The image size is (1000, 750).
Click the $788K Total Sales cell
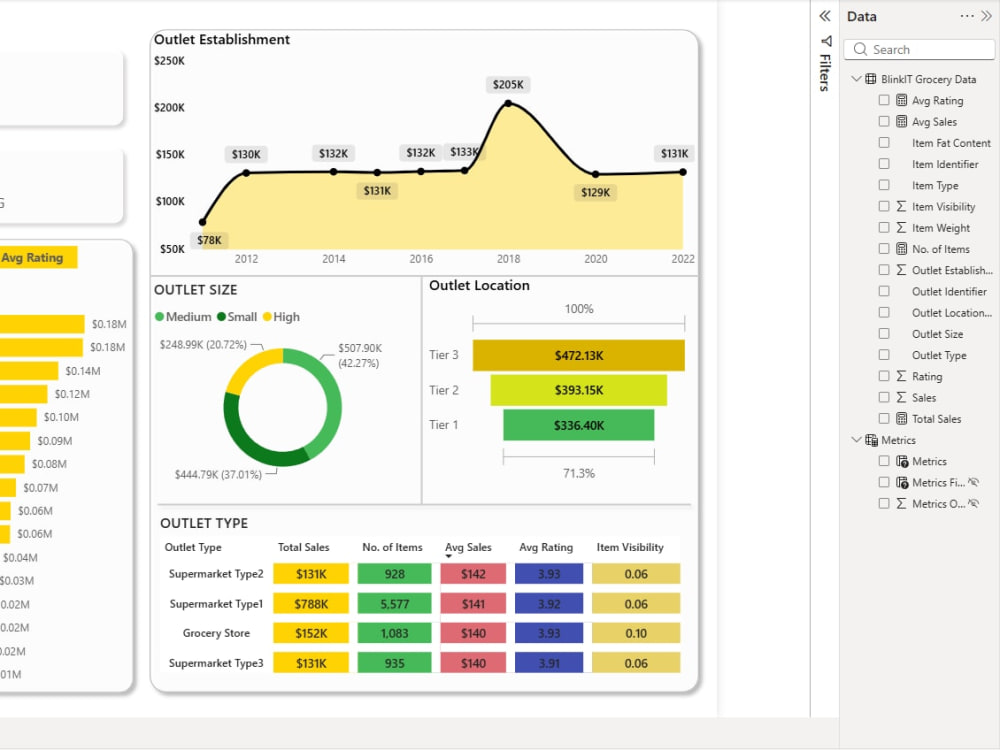(x=311, y=604)
